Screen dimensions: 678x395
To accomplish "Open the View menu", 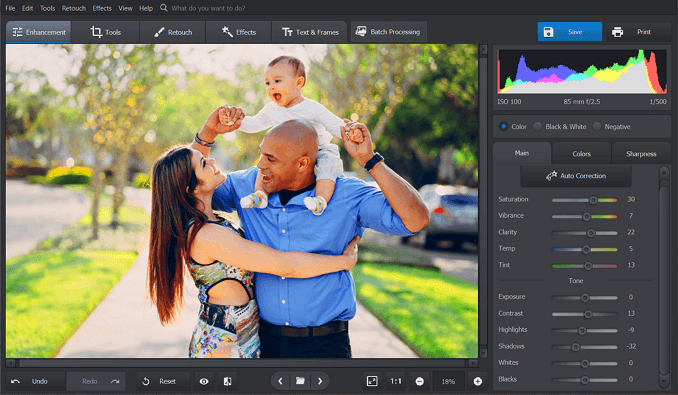I will coord(125,8).
